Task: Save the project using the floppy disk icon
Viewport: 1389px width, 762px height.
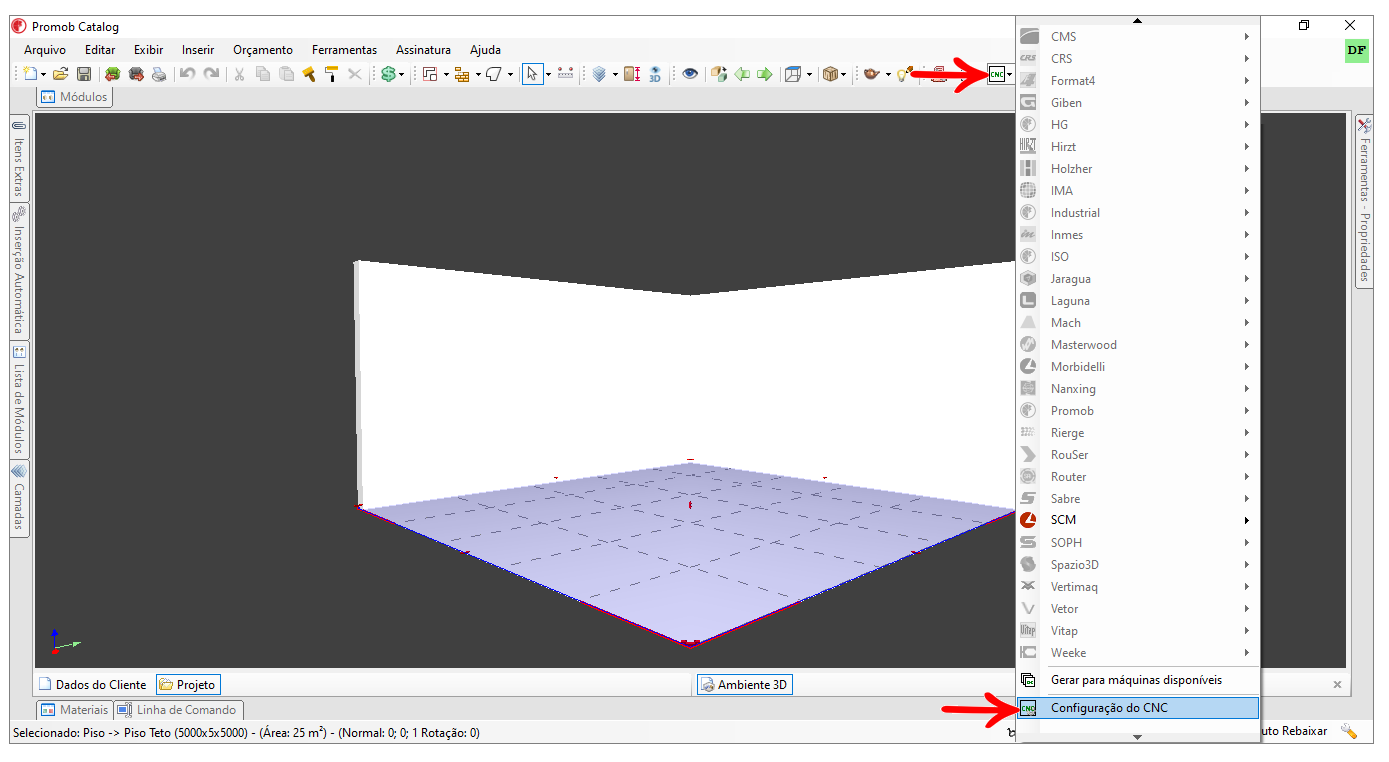Action: click(84, 74)
